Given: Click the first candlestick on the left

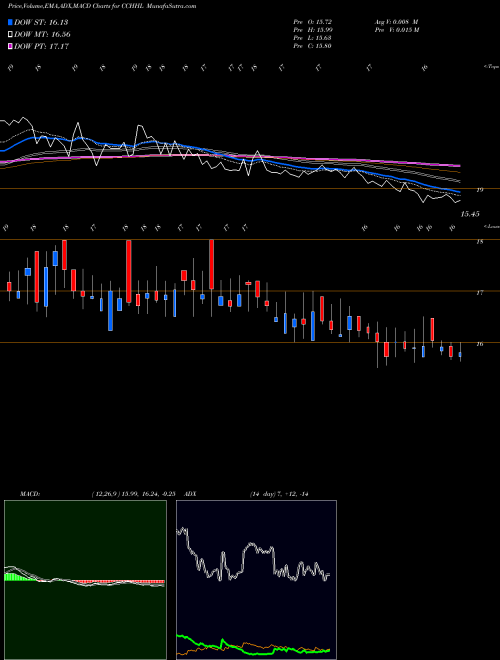Looking at the screenshot, I should coord(9,286).
